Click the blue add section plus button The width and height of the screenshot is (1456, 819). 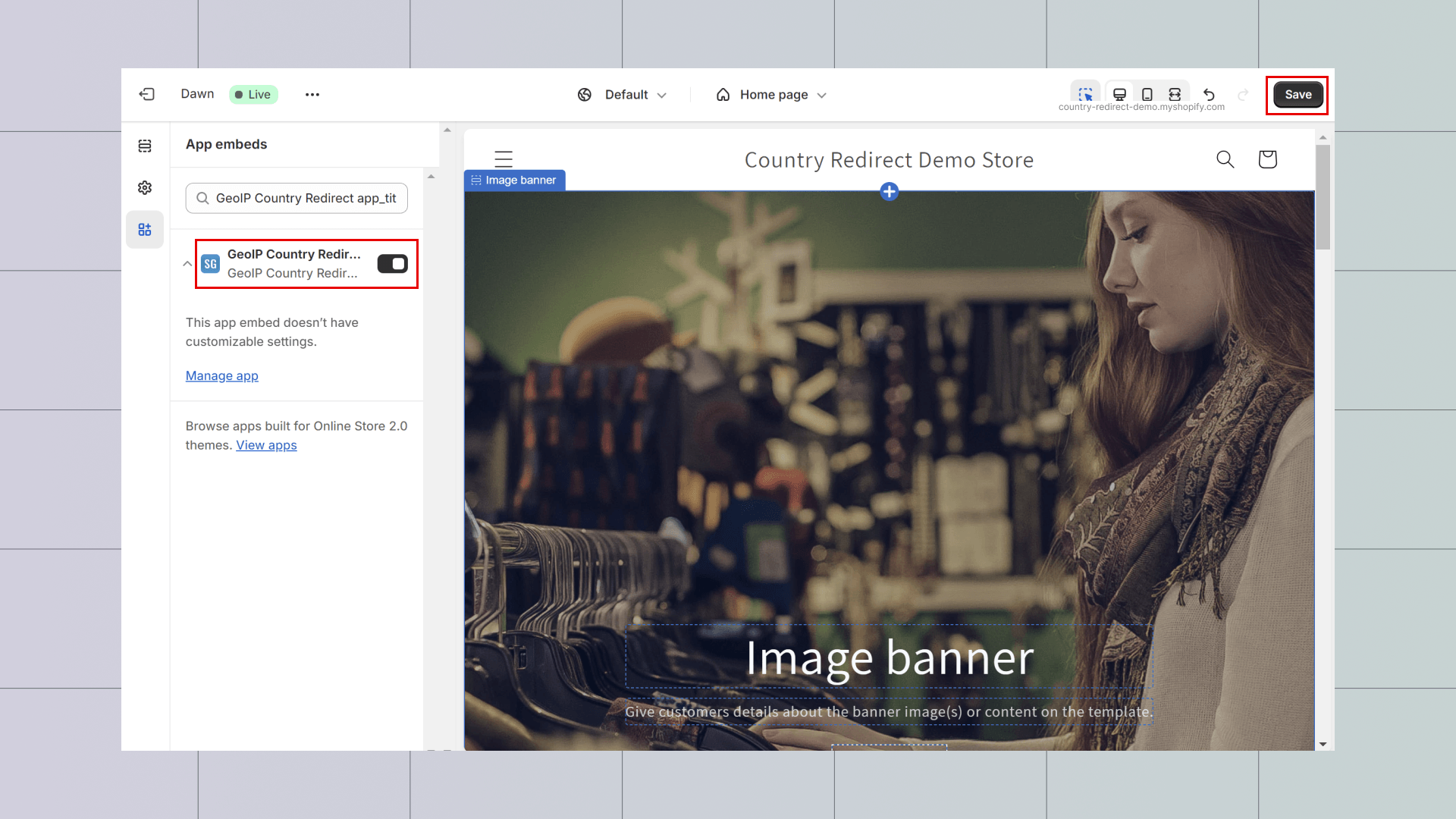pos(890,191)
